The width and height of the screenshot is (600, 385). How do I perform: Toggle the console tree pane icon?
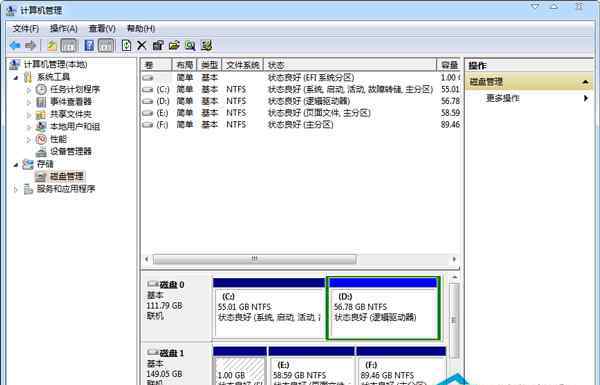click(x=69, y=46)
